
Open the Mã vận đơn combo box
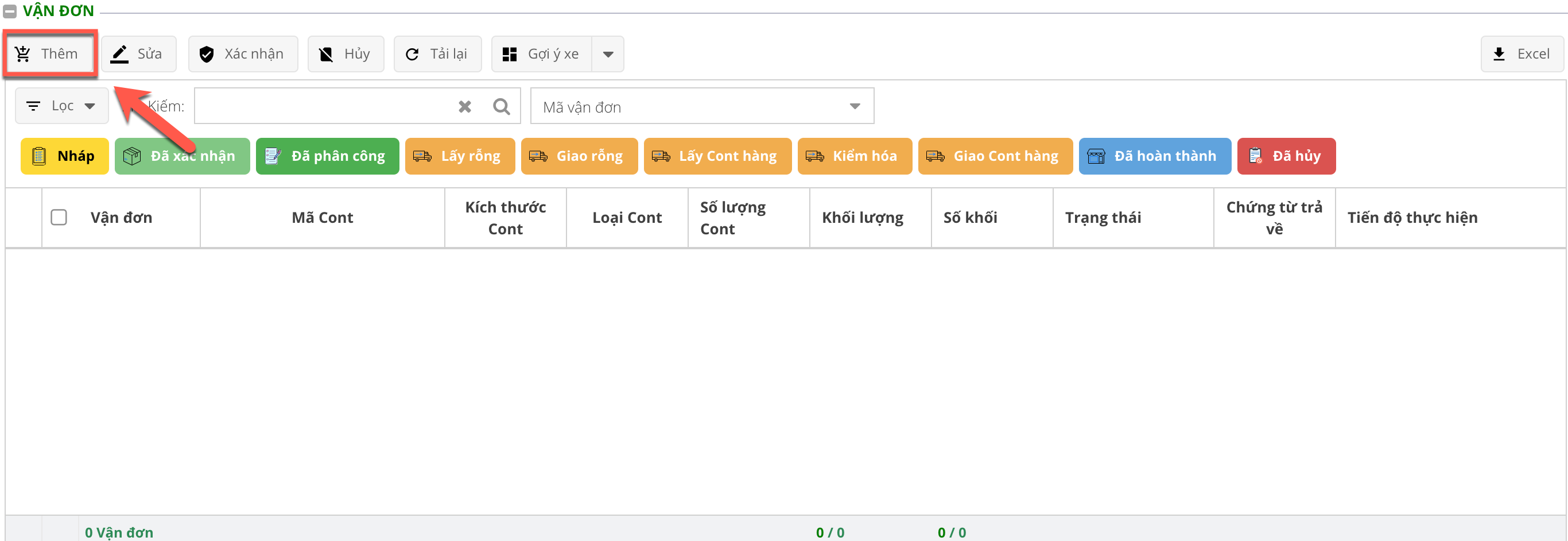pyautogui.click(x=701, y=107)
